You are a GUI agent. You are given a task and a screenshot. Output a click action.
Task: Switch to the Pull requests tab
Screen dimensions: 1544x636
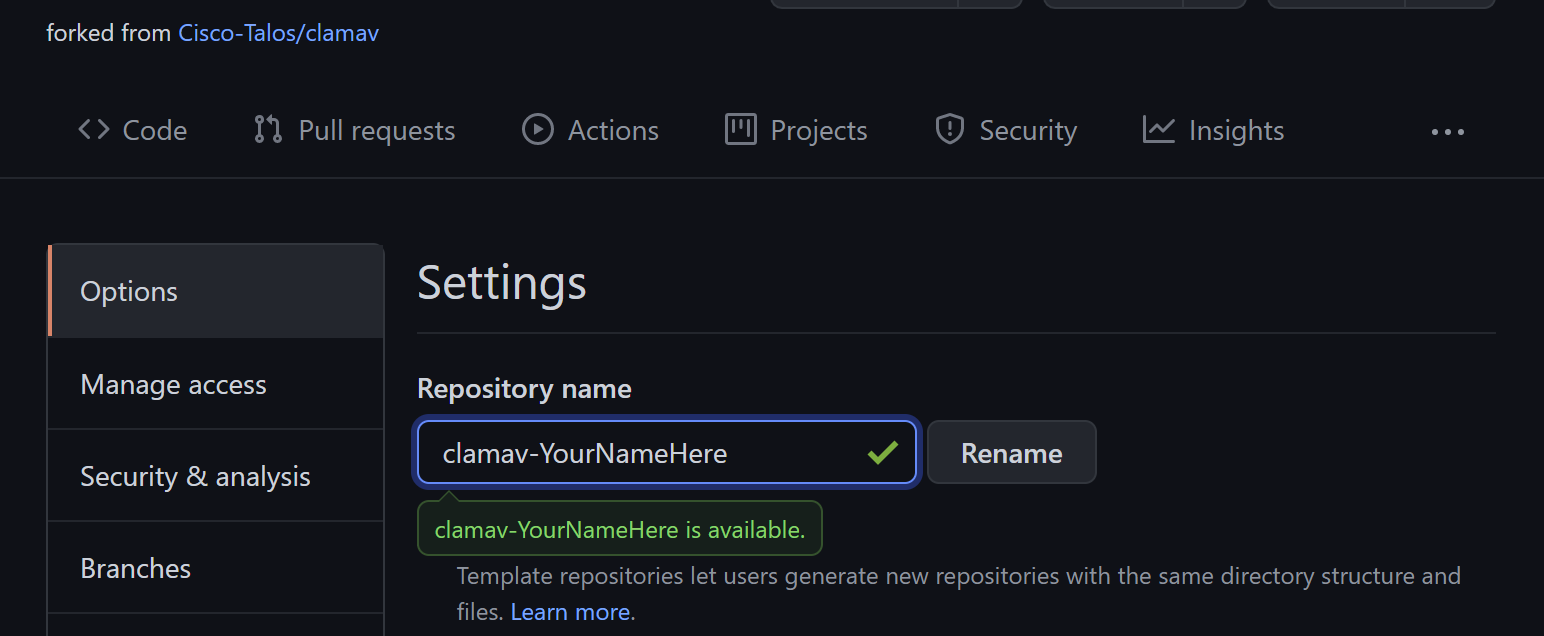[x=377, y=129]
